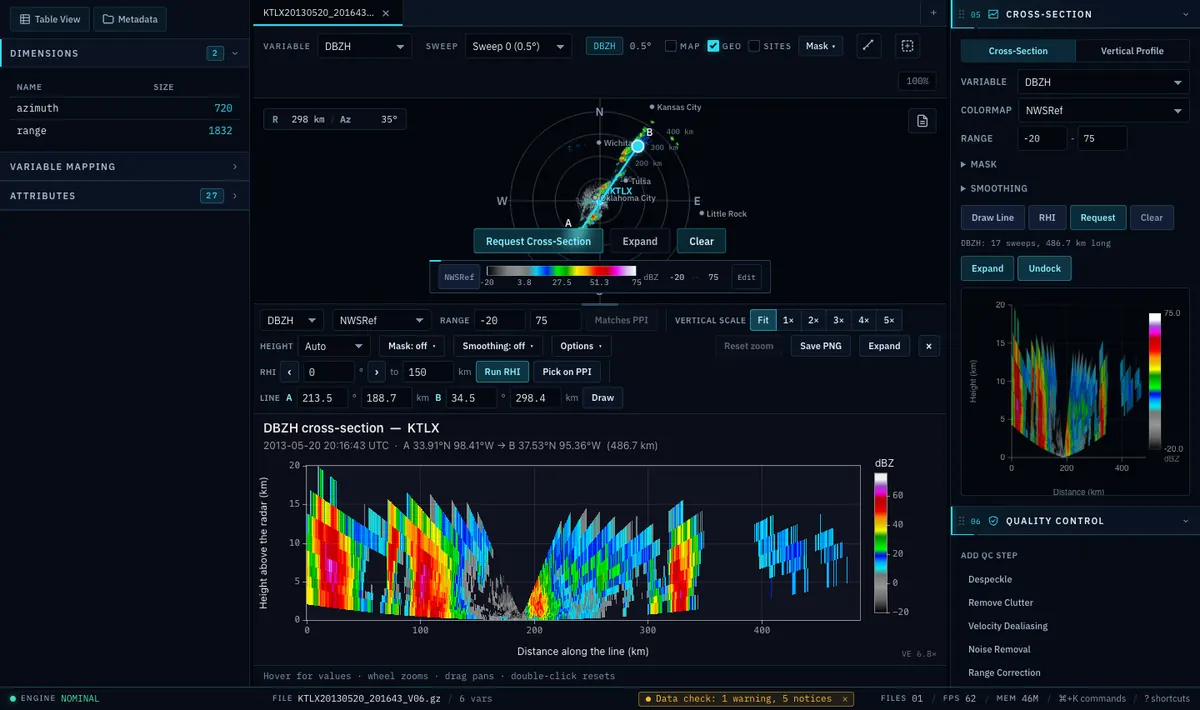Click the Undock button
Image resolution: width=1200 pixels, height=710 pixels.
(1045, 268)
